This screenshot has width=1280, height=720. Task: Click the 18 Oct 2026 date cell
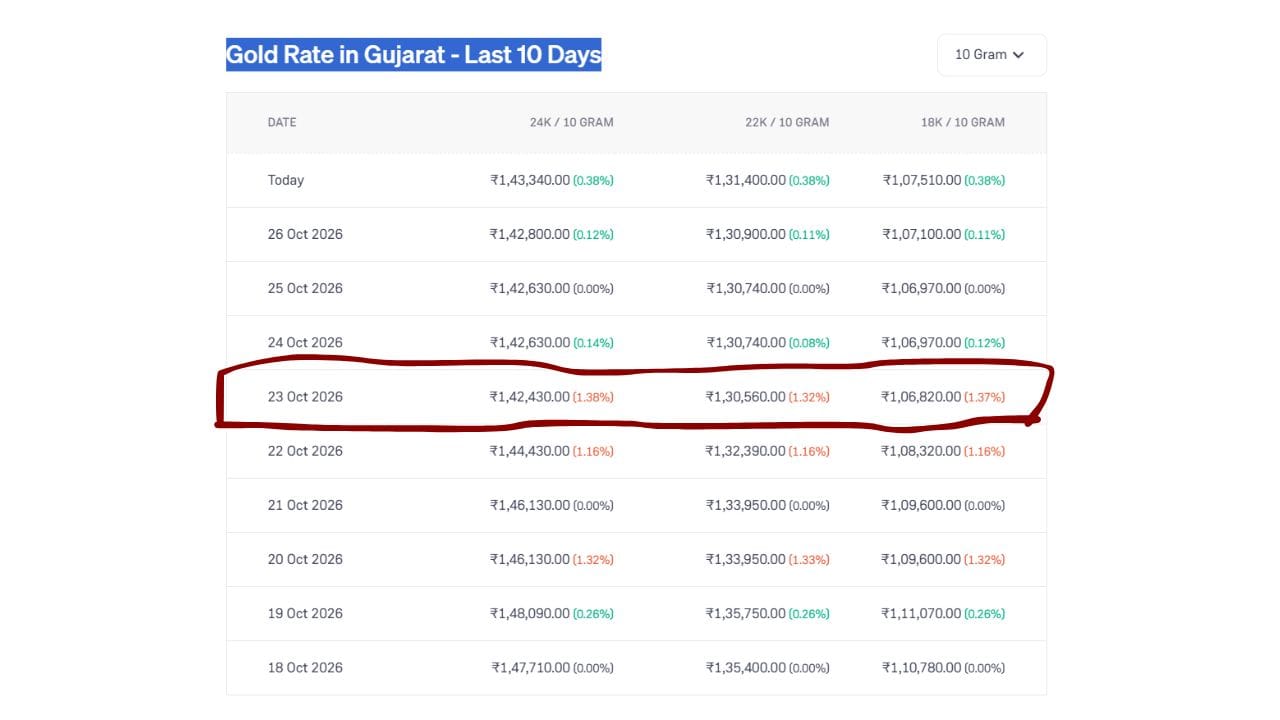[x=305, y=667]
